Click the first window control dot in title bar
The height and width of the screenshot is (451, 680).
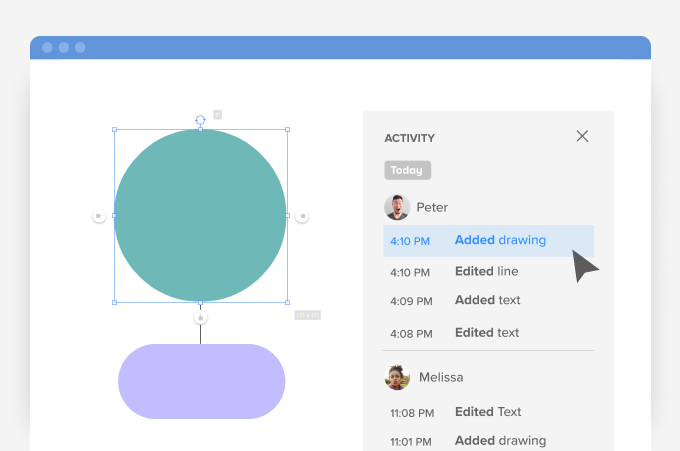pos(47,47)
